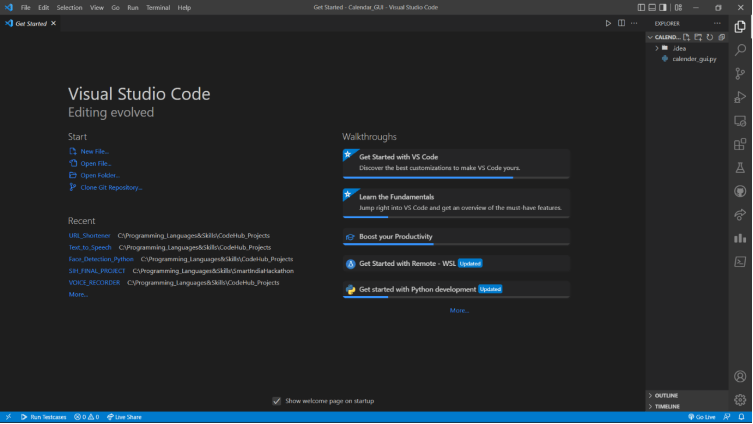
Task: Open Get Started with VS Code walkthrough
Action: (456, 164)
